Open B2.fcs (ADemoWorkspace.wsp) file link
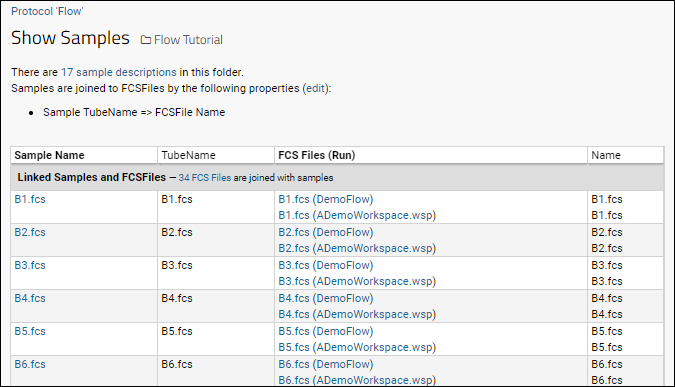 [x=357, y=248]
